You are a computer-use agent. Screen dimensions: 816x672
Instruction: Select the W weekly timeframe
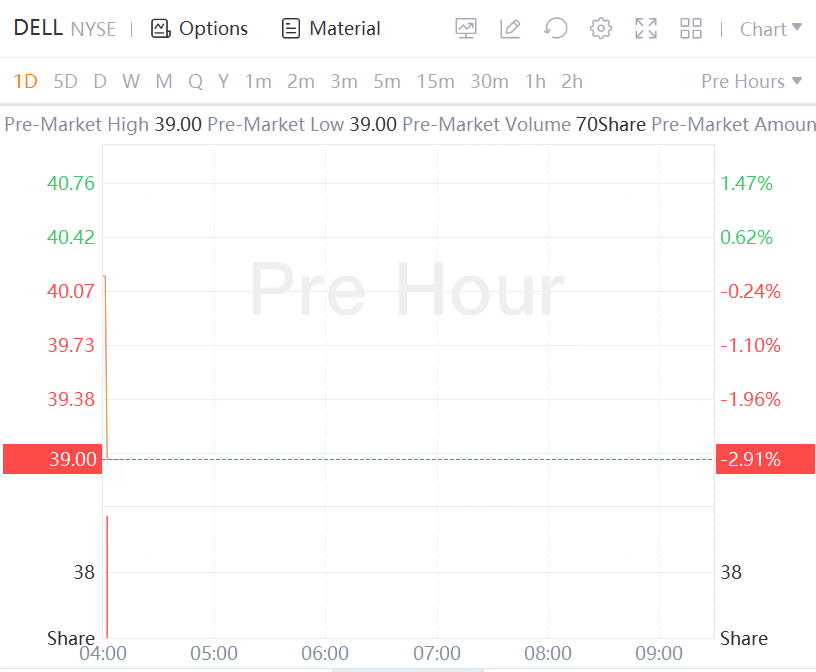click(131, 81)
